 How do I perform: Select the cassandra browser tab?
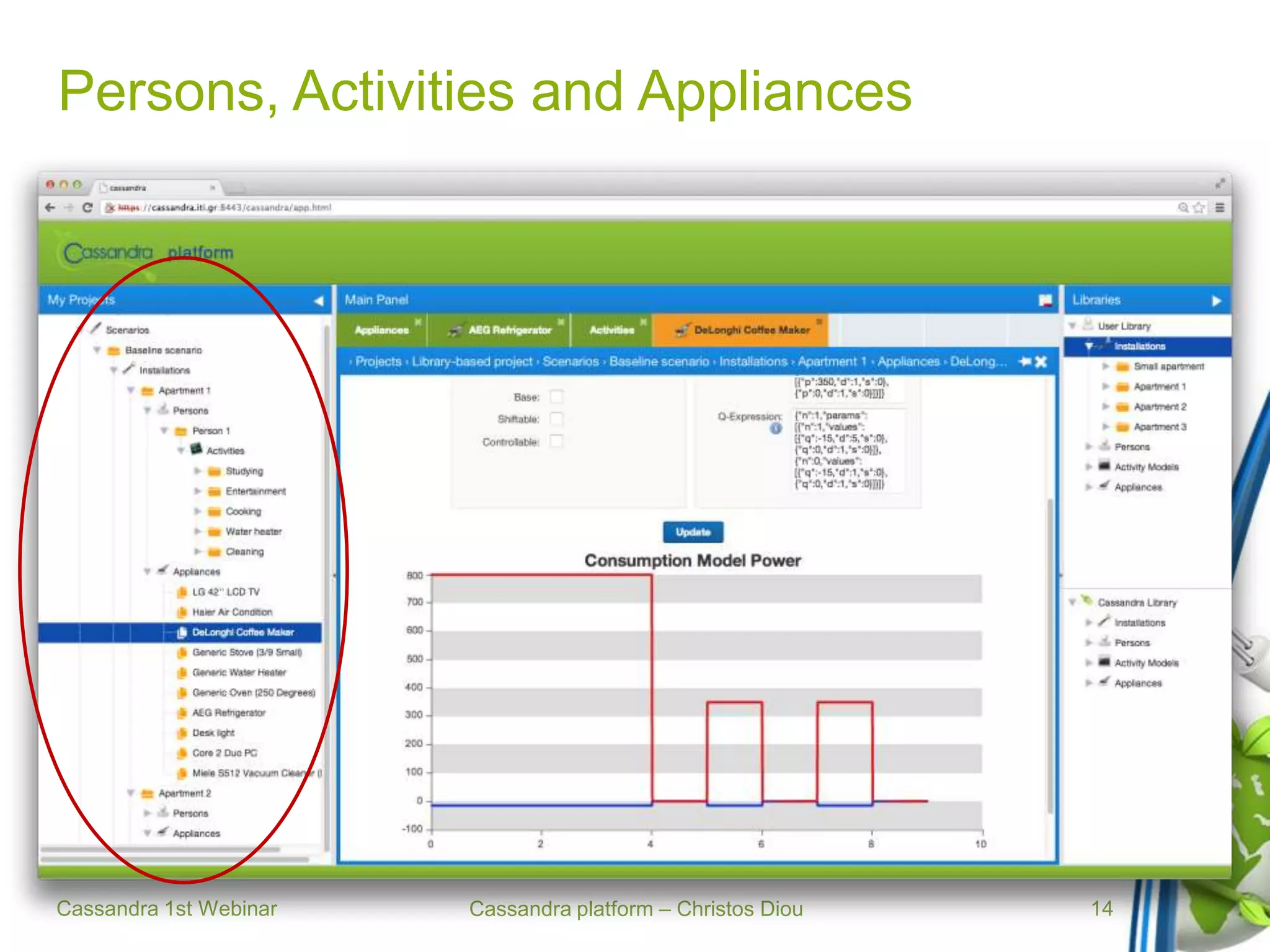pyautogui.click(x=158, y=187)
